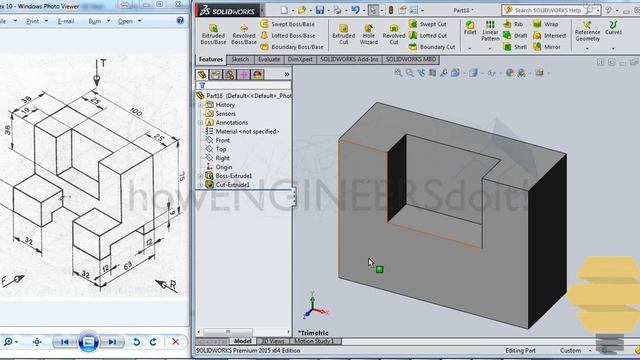
Task: Open the SolidWorks logo menu arrow
Action: coord(262,10)
